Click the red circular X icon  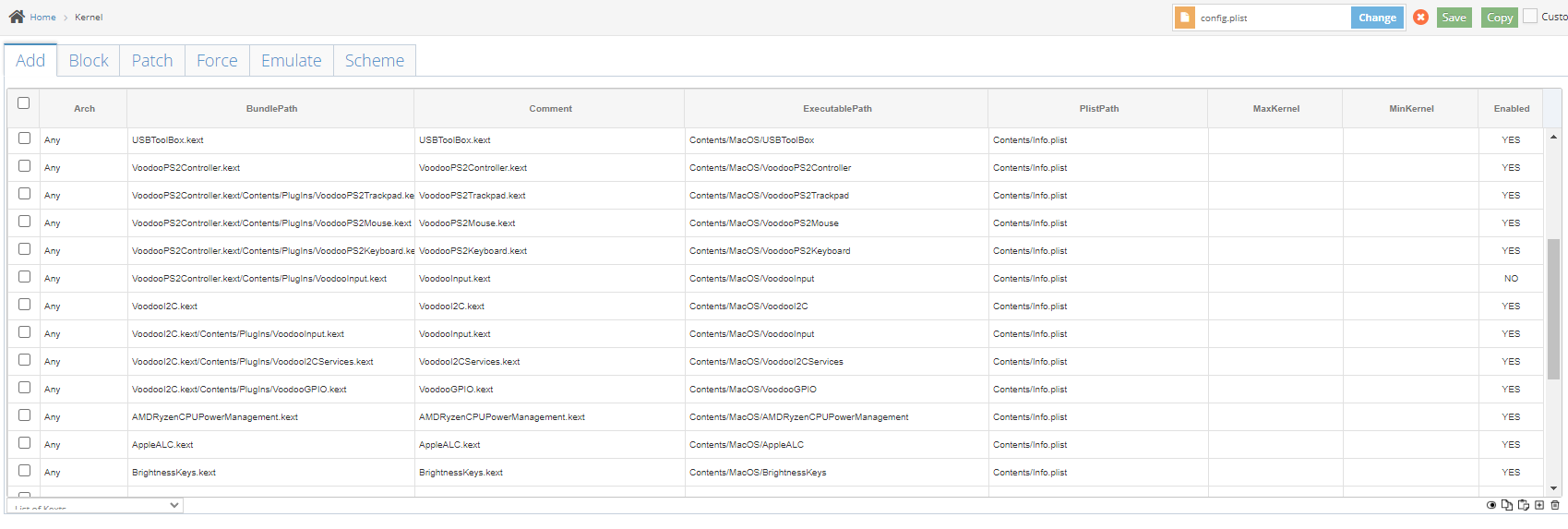(1421, 18)
